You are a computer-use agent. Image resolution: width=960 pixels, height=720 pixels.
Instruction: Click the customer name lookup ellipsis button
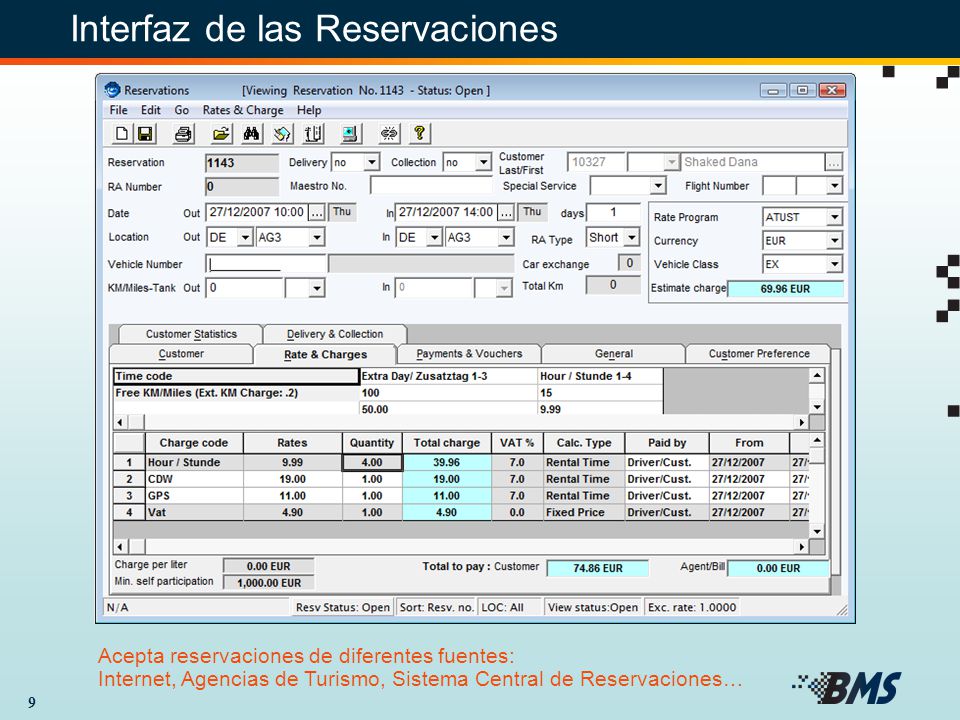(833, 162)
